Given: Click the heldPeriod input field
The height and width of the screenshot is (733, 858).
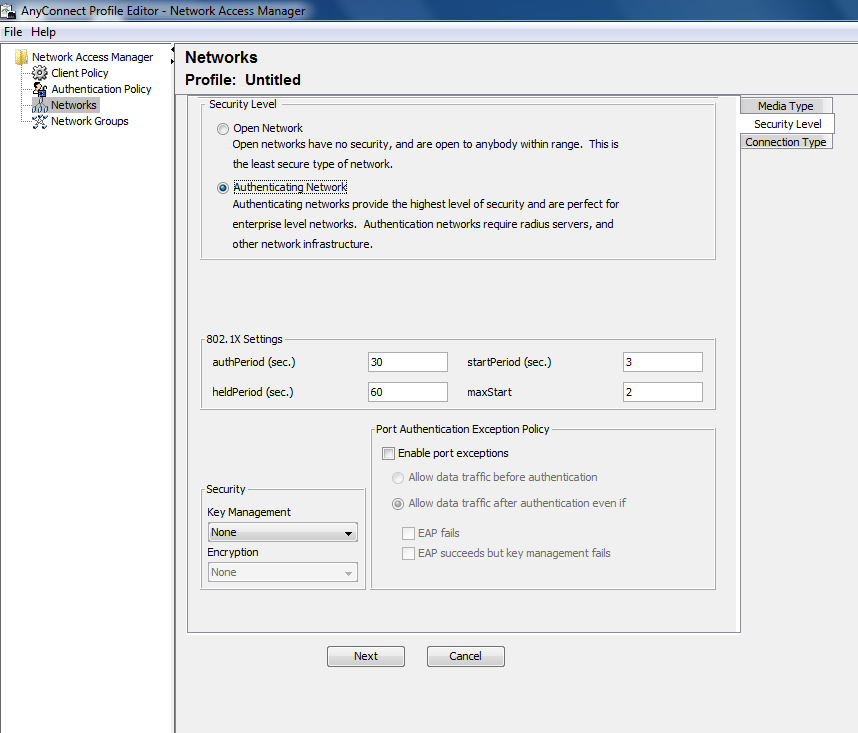Looking at the screenshot, I should 408,392.
